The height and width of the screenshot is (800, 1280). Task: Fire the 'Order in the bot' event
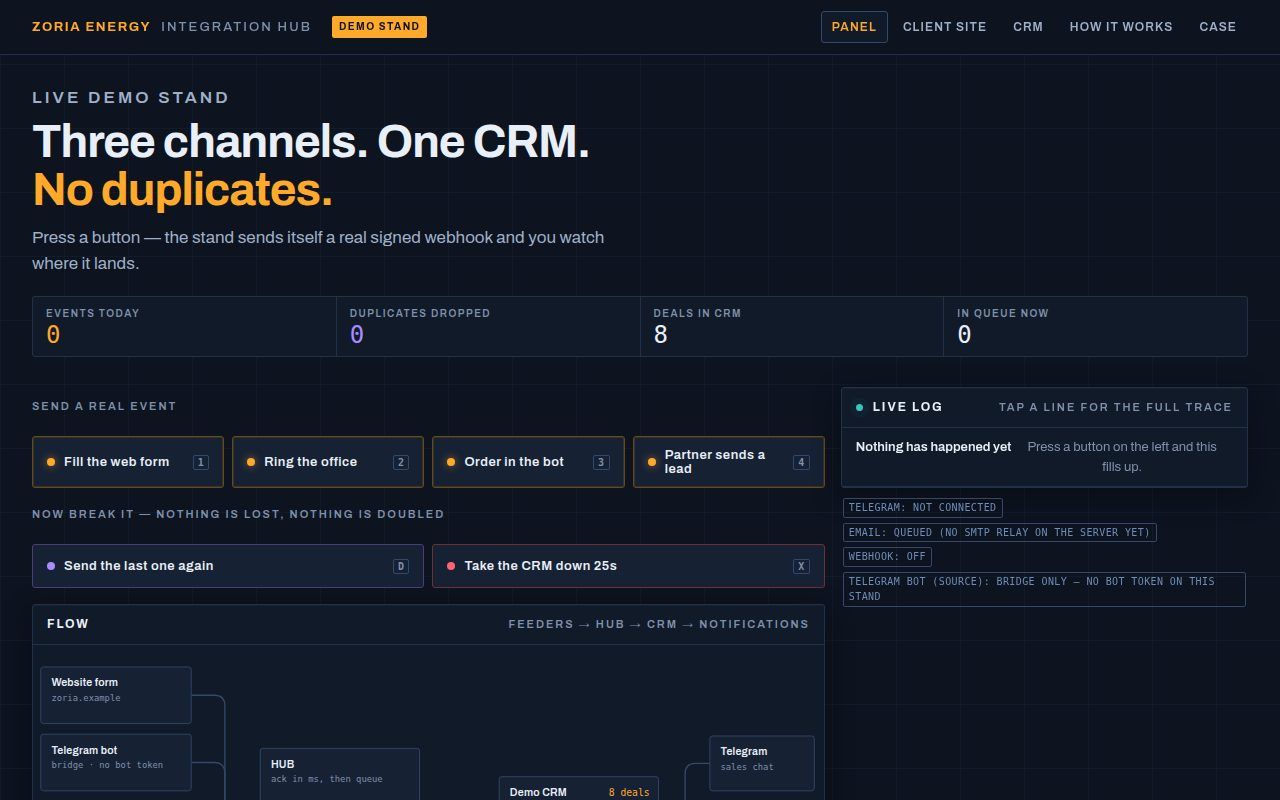(x=528, y=462)
